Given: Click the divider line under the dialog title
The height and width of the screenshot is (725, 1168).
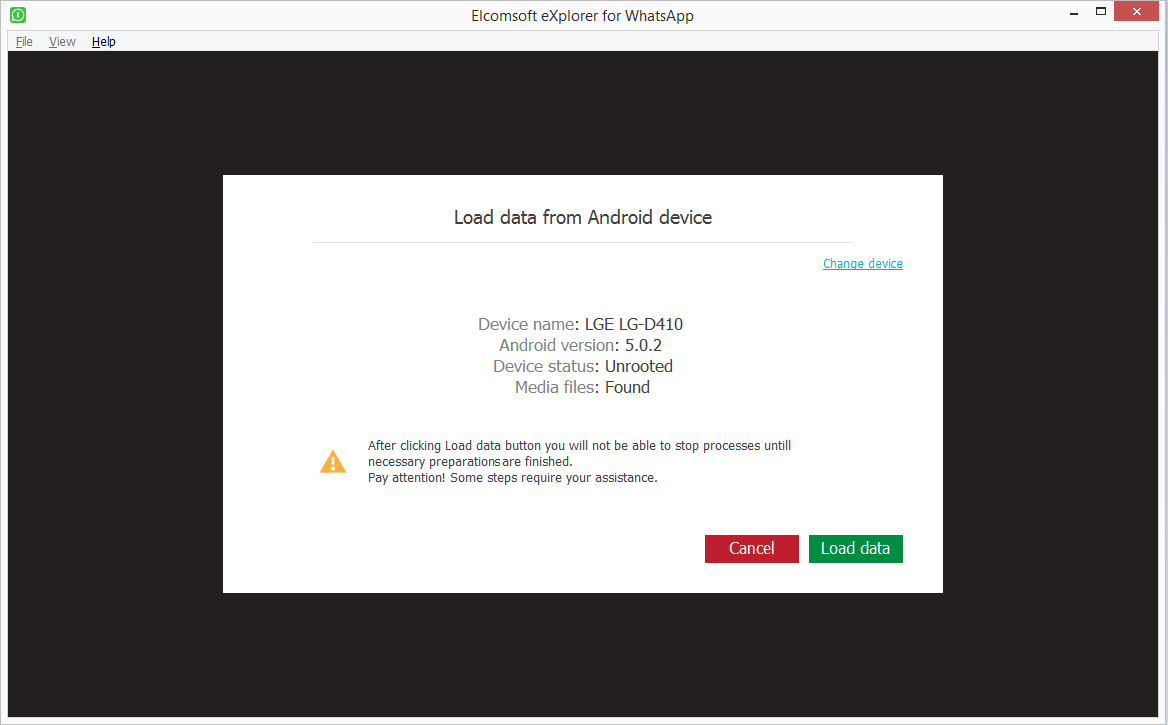Looking at the screenshot, I should point(583,241).
